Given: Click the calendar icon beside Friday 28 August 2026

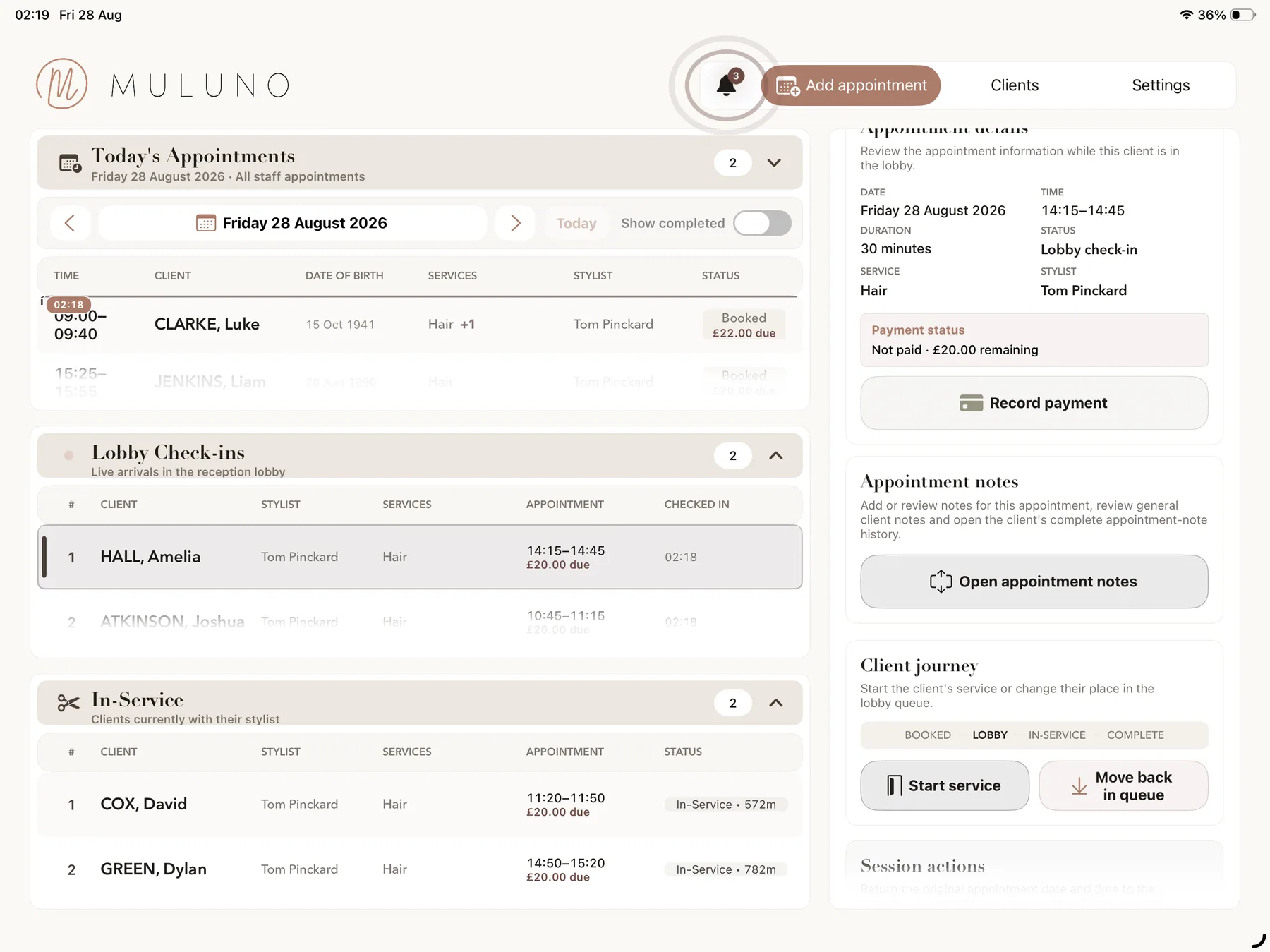Looking at the screenshot, I should (205, 223).
